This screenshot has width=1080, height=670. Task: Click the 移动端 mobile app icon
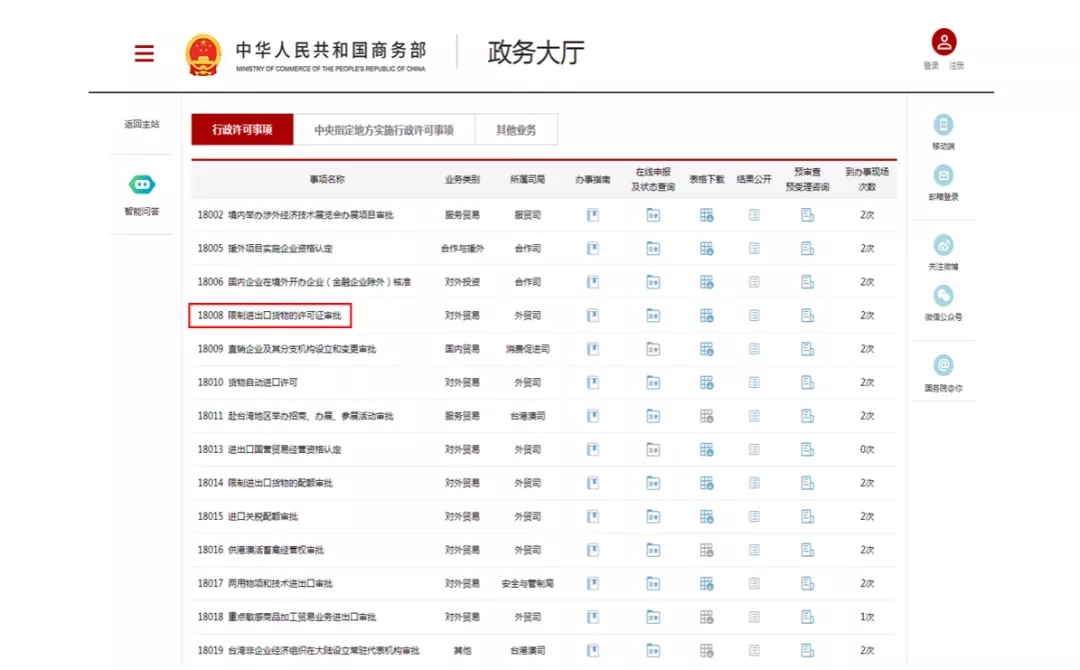(x=944, y=124)
